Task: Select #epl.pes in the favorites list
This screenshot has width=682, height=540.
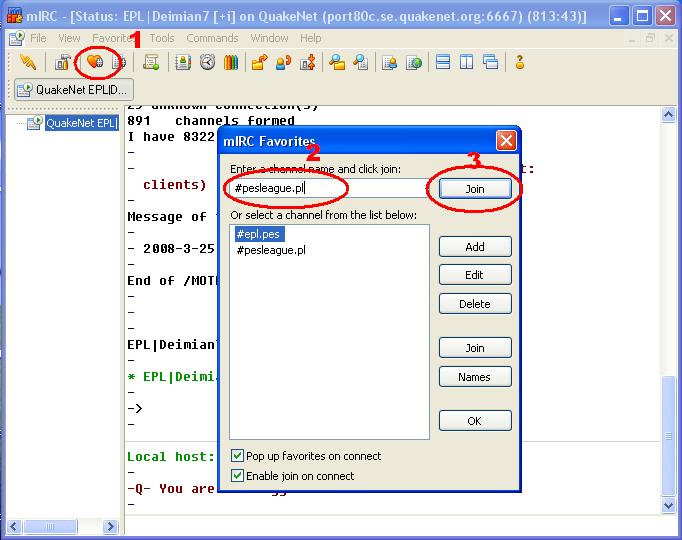Action: (260, 234)
